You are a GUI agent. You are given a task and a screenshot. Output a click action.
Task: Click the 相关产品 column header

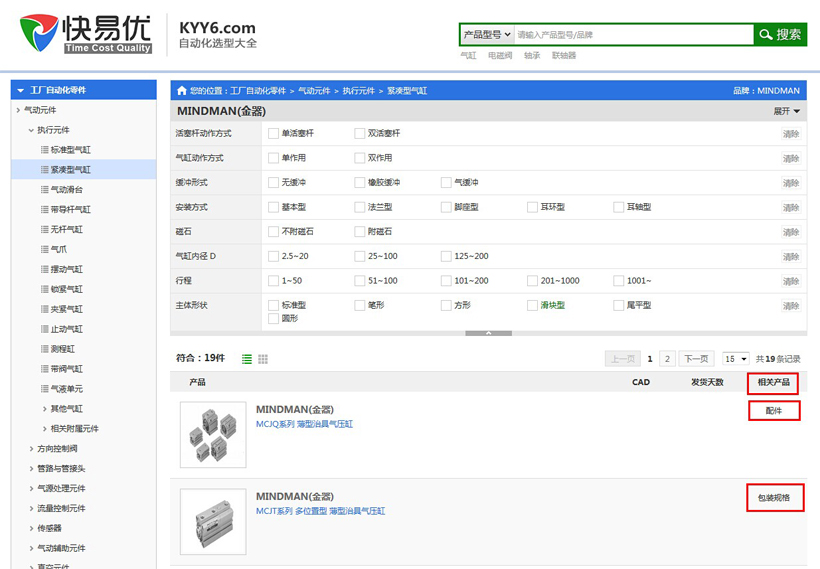(x=773, y=382)
